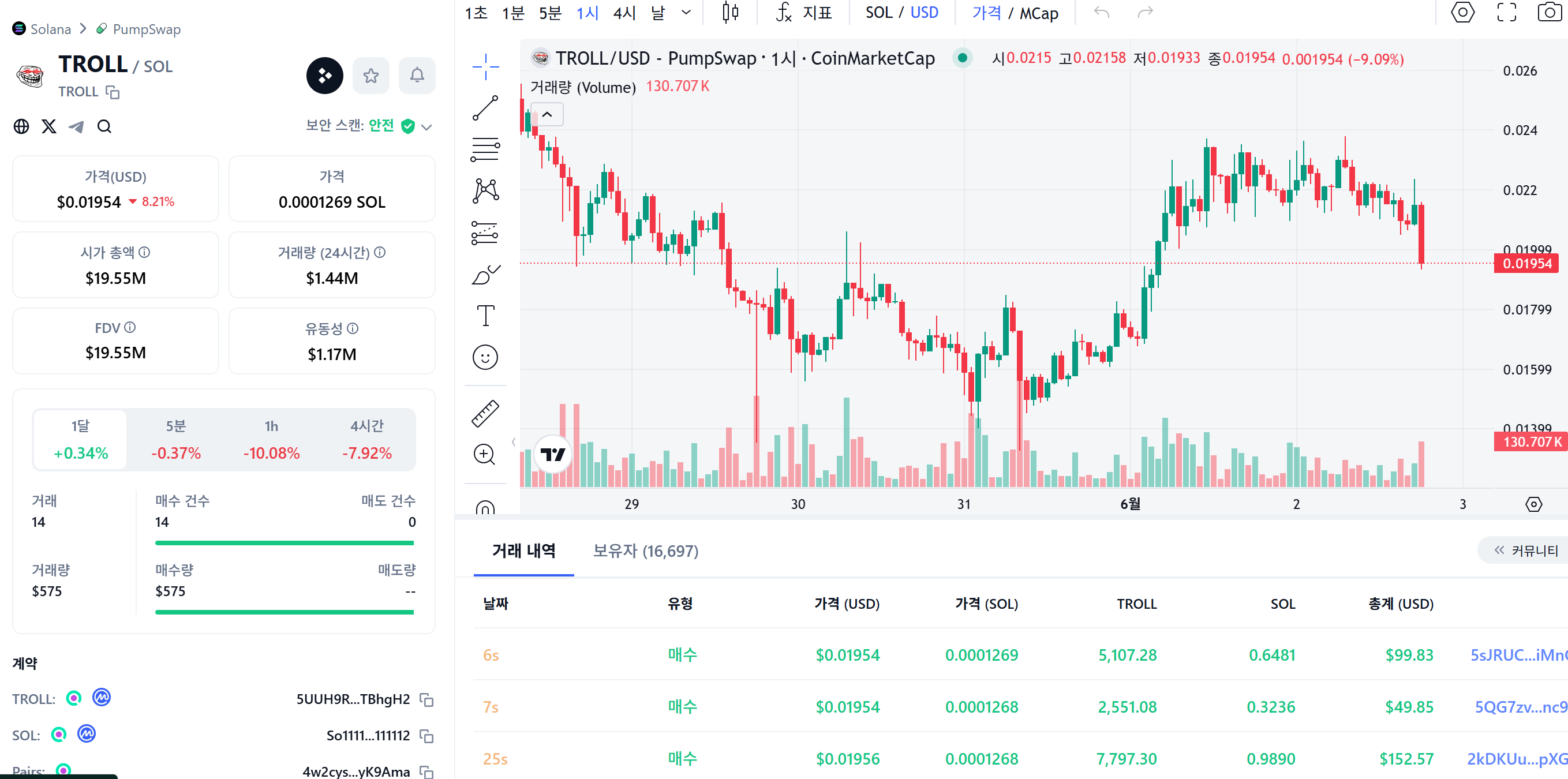Image resolution: width=1568 pixels, height=779 pixels.
Task: Click the 0.01954 current price label on axis
Action: point(1526,264)
